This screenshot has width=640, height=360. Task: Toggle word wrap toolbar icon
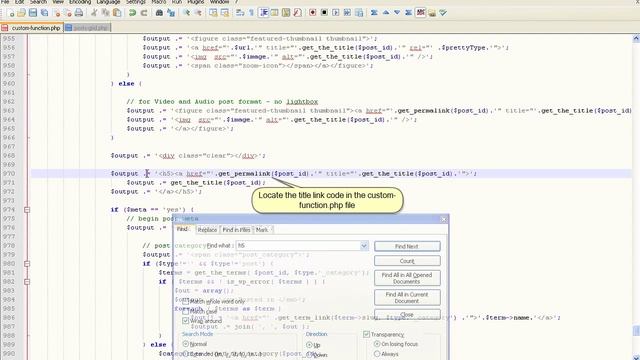(x=240, y=13)
